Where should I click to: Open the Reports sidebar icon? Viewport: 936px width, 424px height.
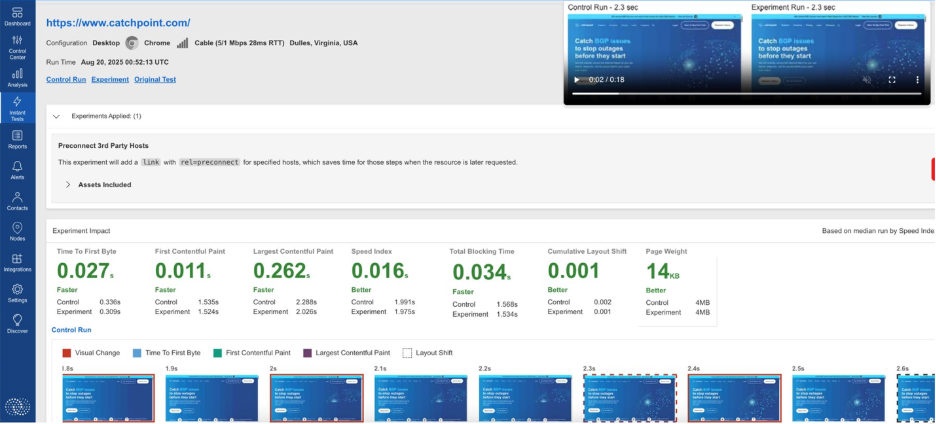tap(17, 136)
